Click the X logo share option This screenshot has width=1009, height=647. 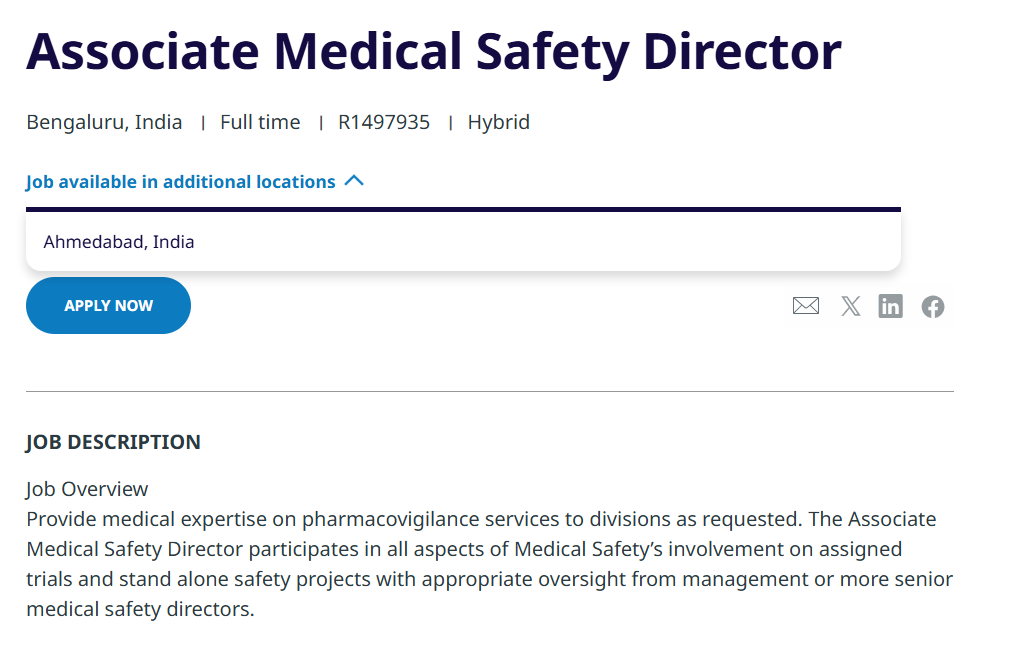click(850, 306)
